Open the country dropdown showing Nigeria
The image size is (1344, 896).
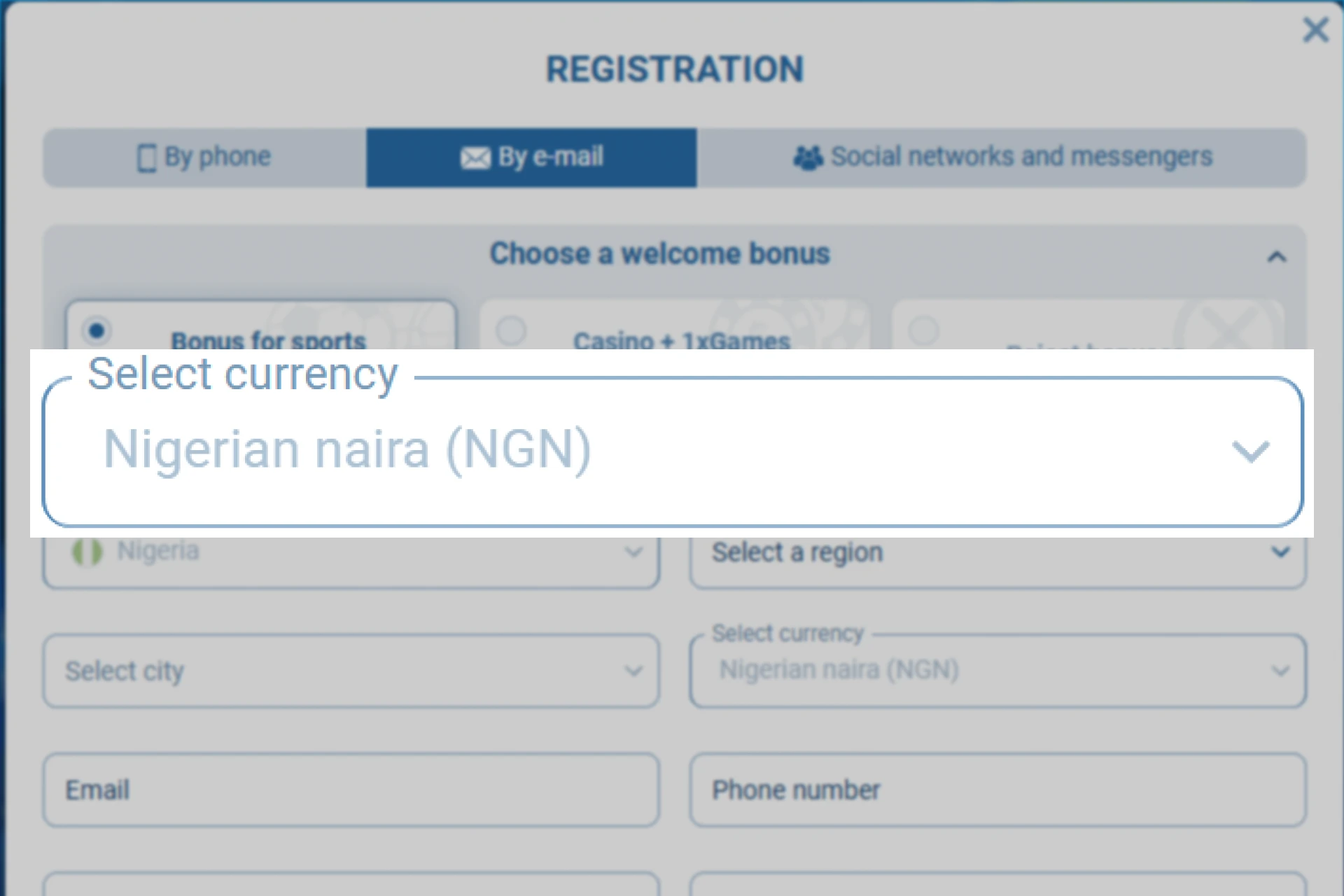pos(350,552)
